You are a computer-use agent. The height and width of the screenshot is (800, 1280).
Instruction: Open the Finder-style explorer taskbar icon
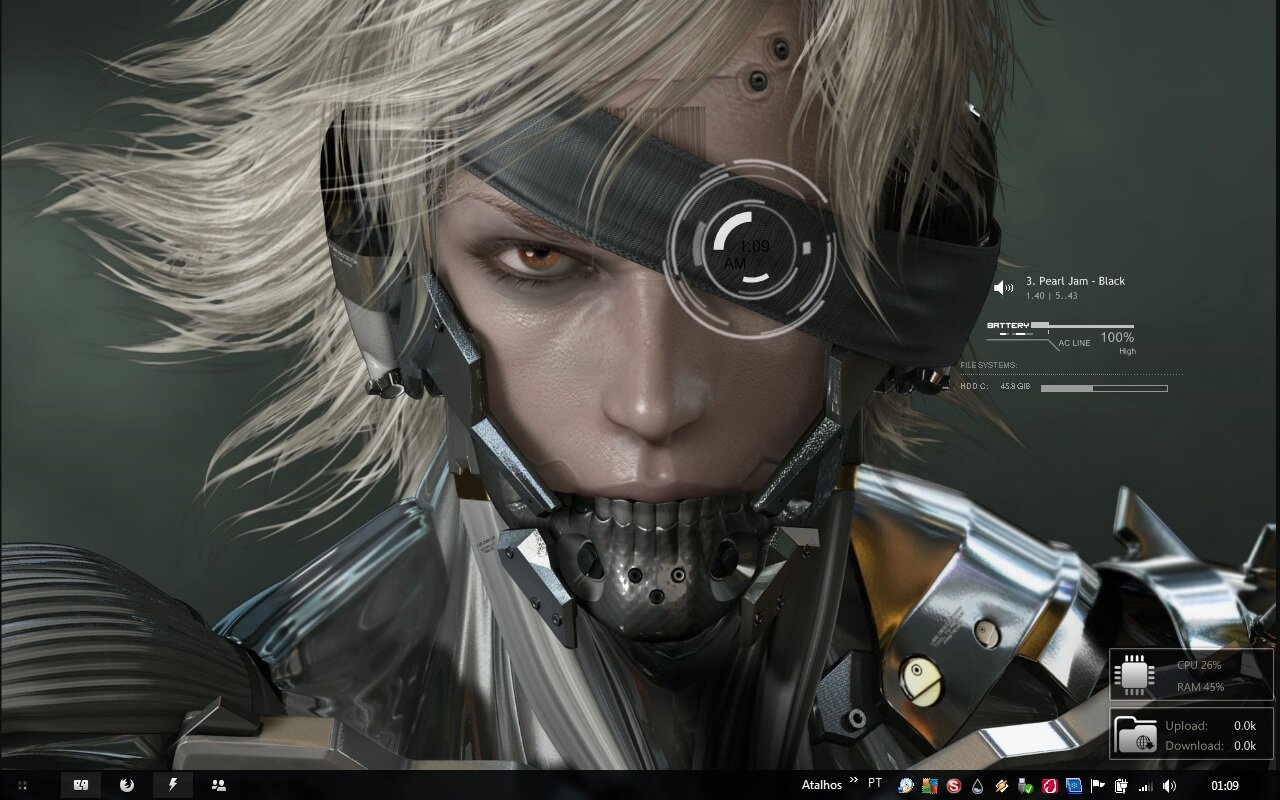click(x=81, y=785)
